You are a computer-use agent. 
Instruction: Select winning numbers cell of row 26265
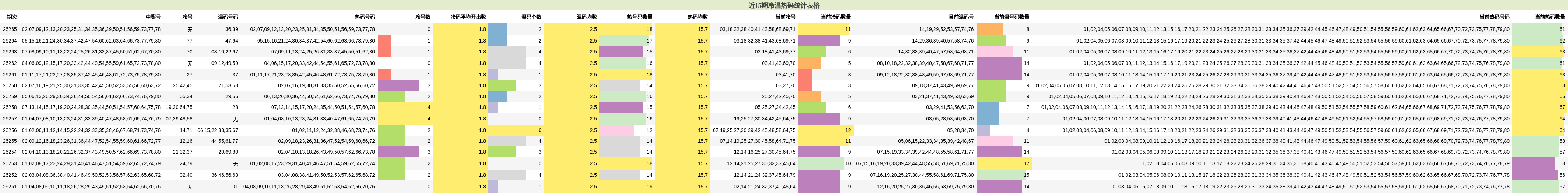(x=91, y=29)
